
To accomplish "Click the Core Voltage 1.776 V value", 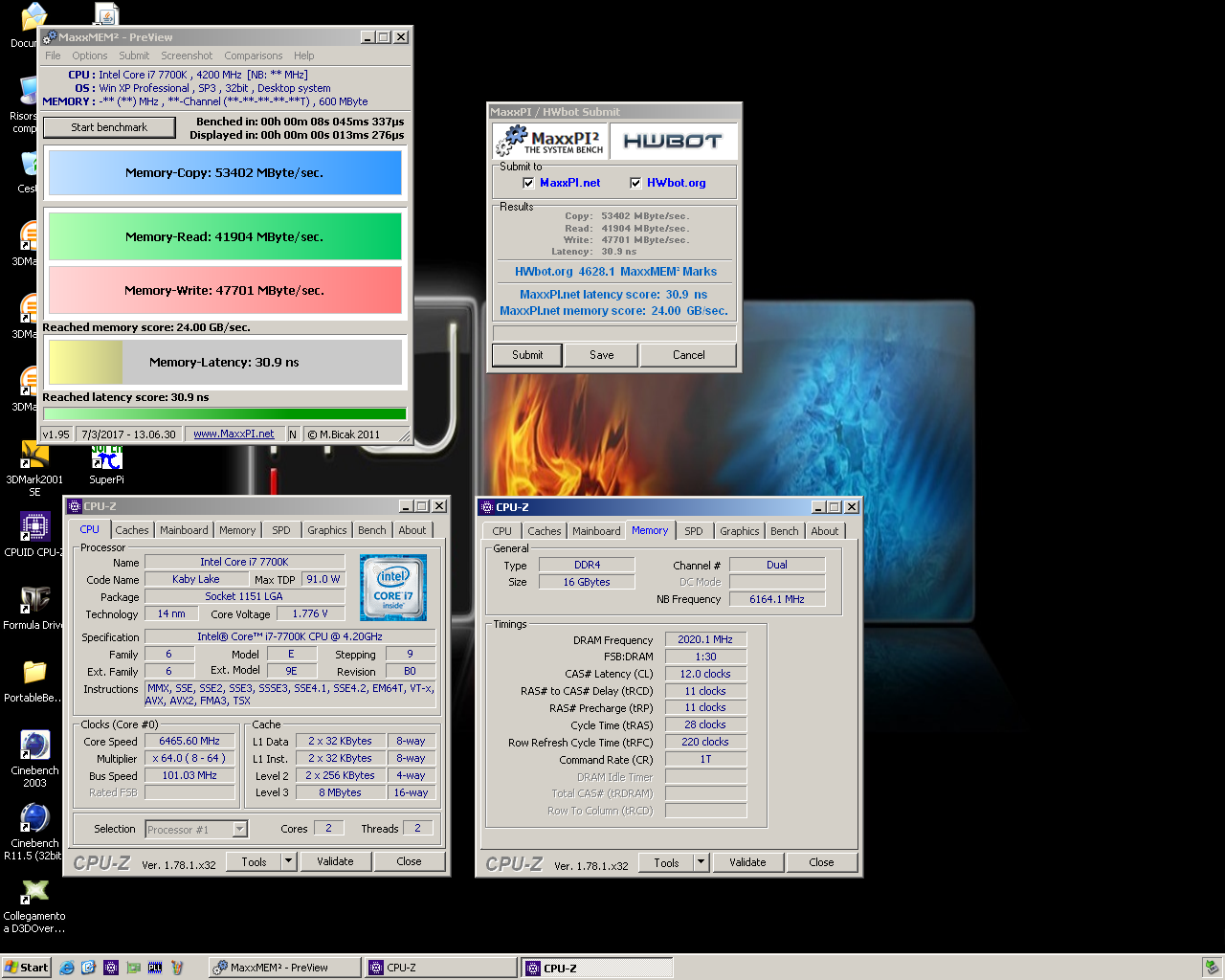I will pyautogui.click(x=310, y=613).
